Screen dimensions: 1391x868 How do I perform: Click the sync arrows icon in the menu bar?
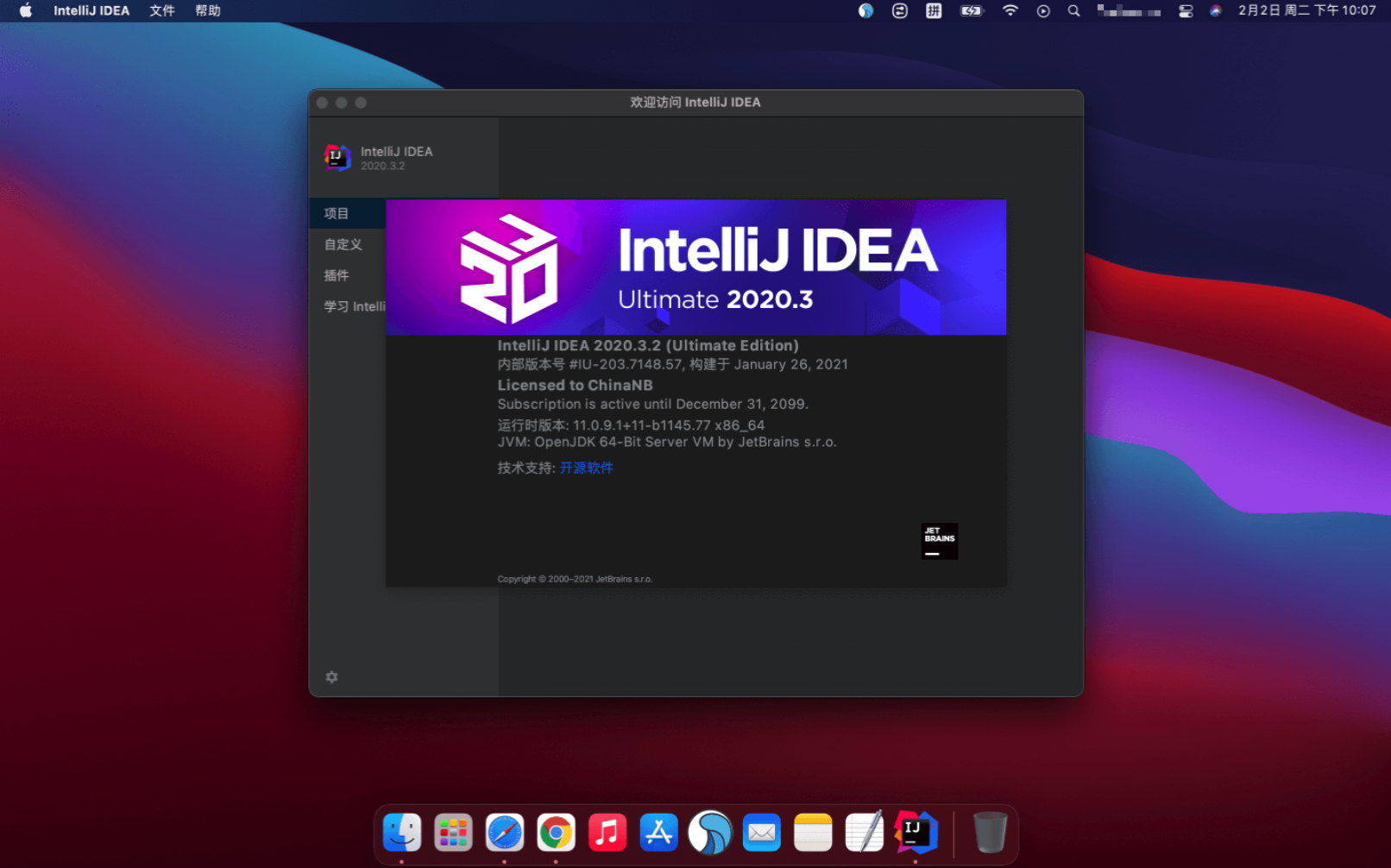(x=899, y=10)
